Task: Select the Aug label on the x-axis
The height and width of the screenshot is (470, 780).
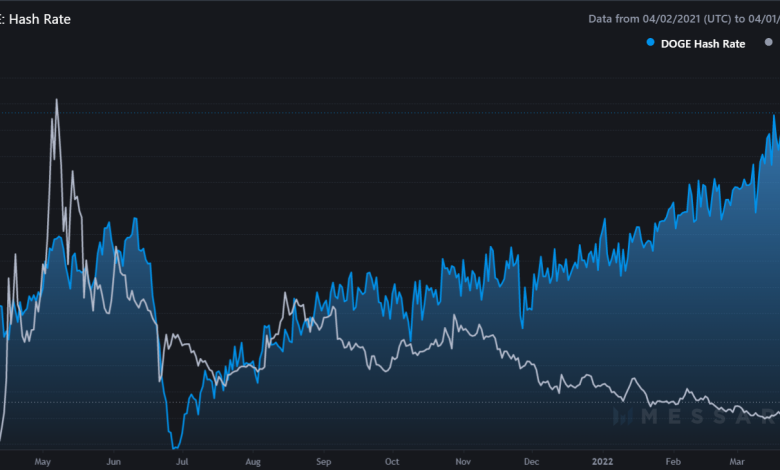Action: pos(253,462)
